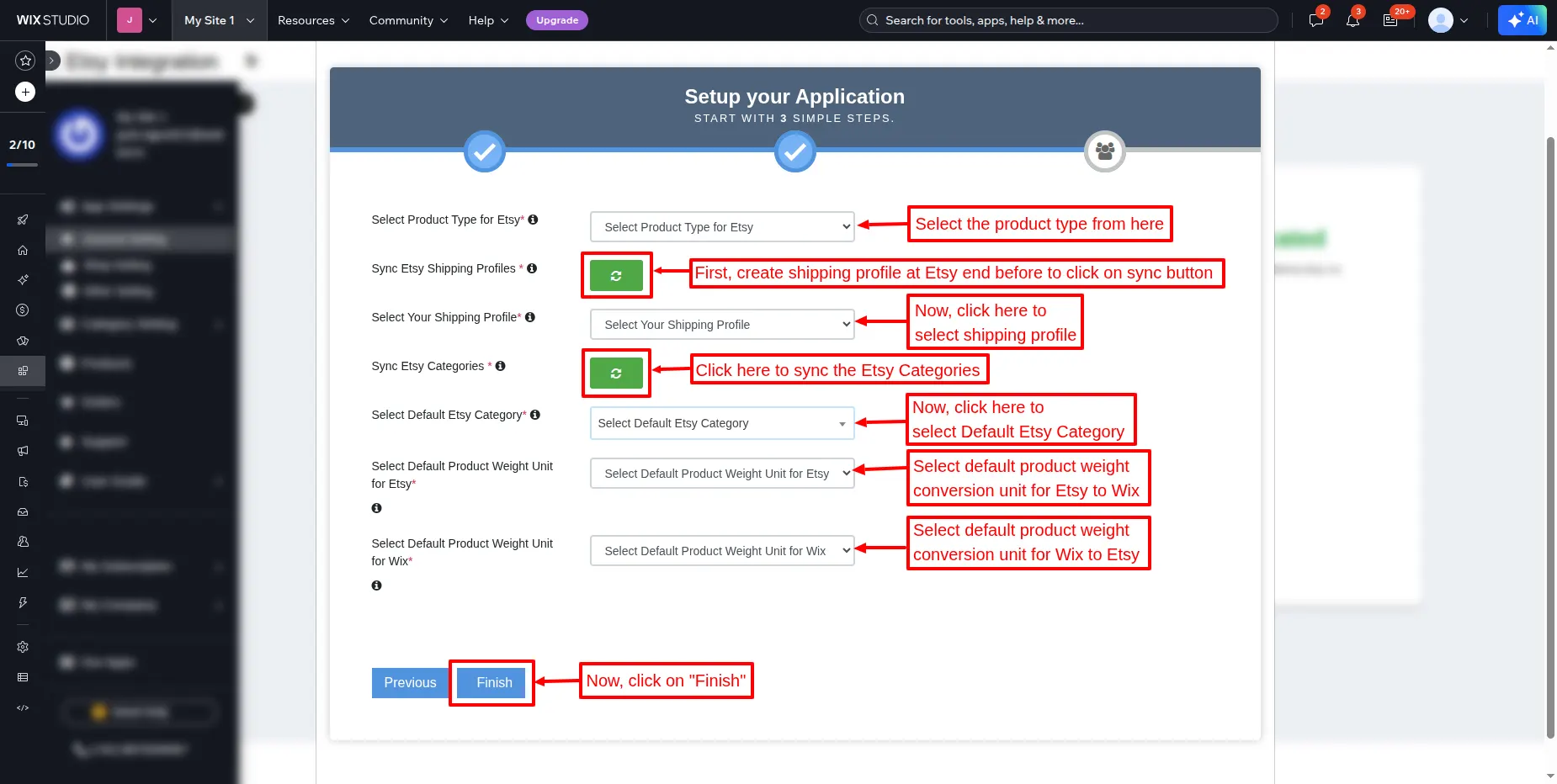Click the Wix Studio logo
The height and width of the screenshot is (784, 1557).
tap(53, 20)
